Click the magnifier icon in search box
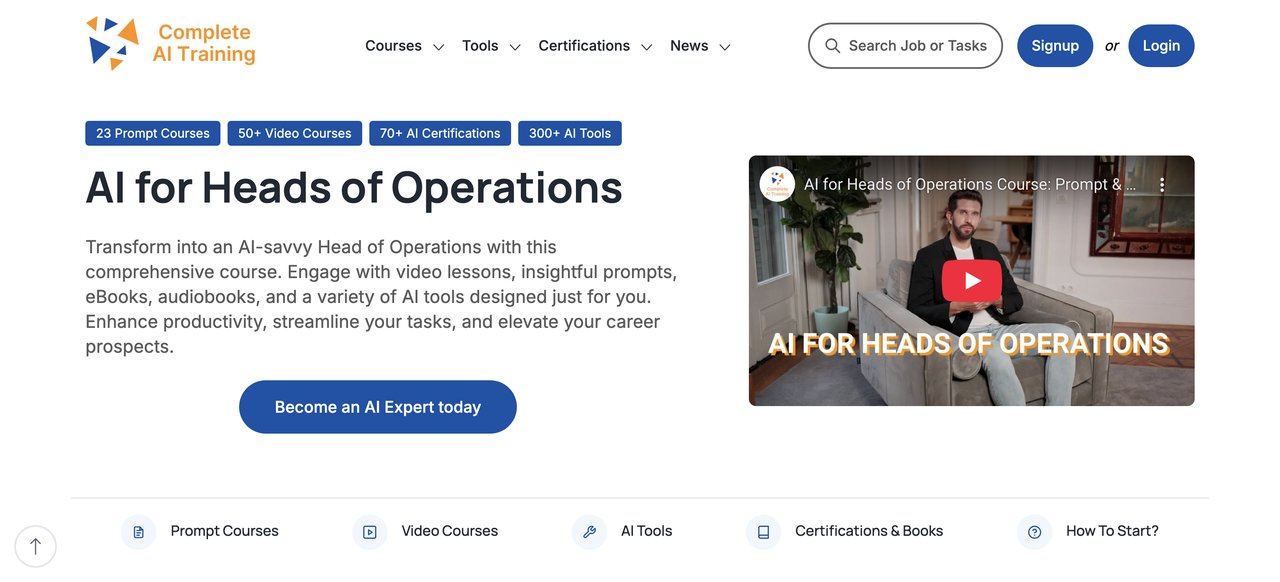The image size is (1280, 582). click(x=832, y=46)
